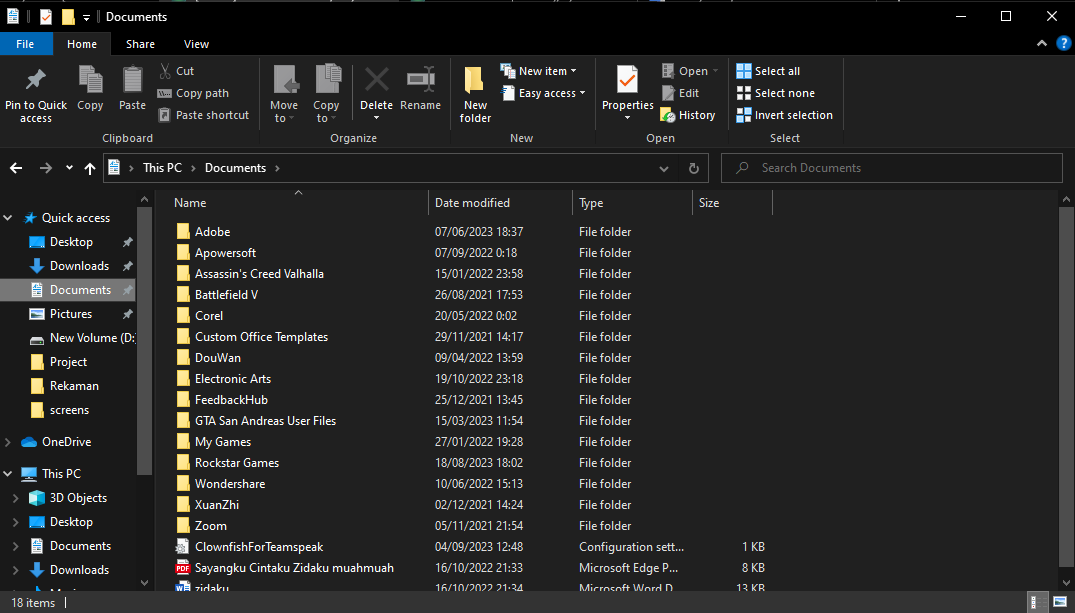Viewport: 1075px width, 613px height.
Task: Click Copy path in ribbon
Action: (x=193, y=93)
